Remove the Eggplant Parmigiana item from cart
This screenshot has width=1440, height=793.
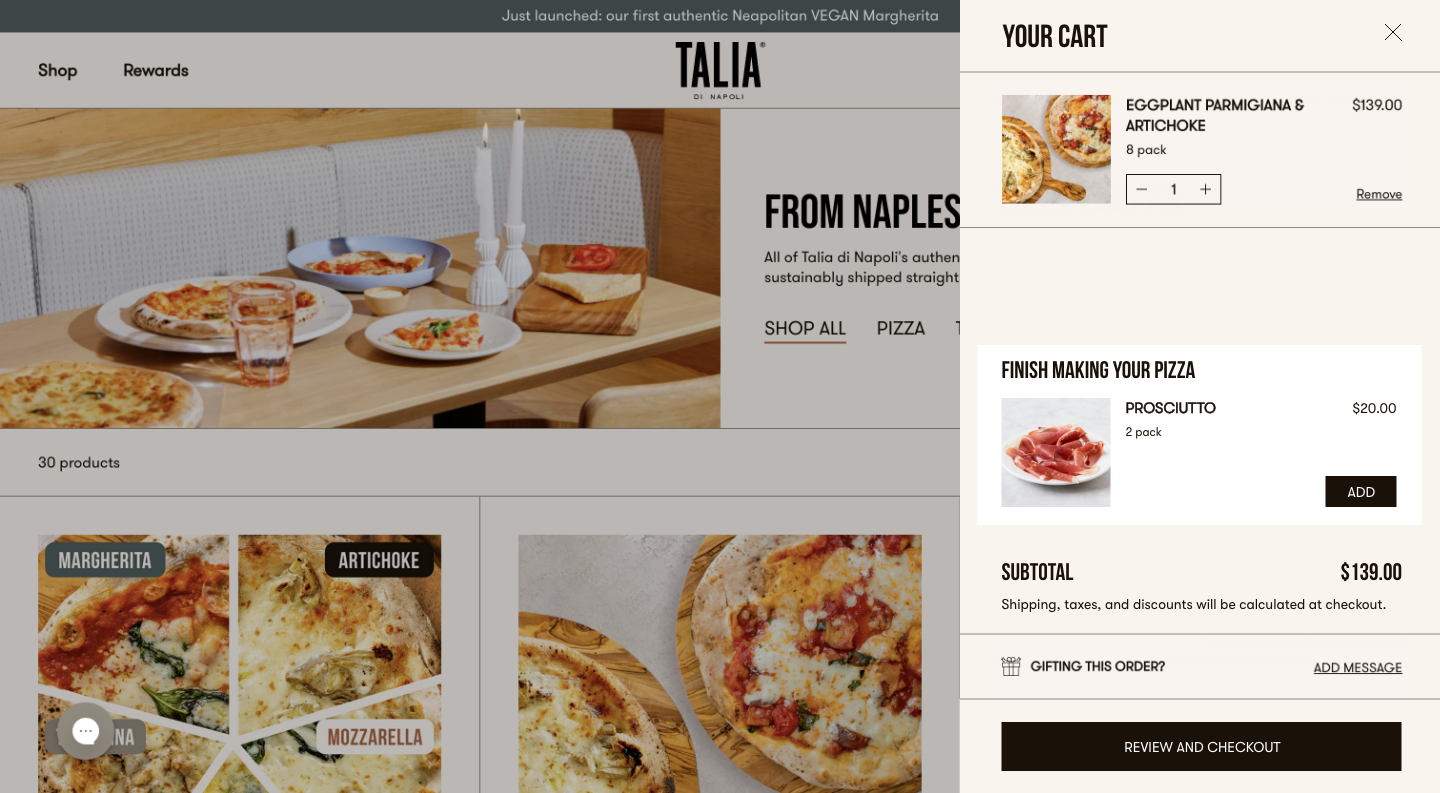(1379, 194)
